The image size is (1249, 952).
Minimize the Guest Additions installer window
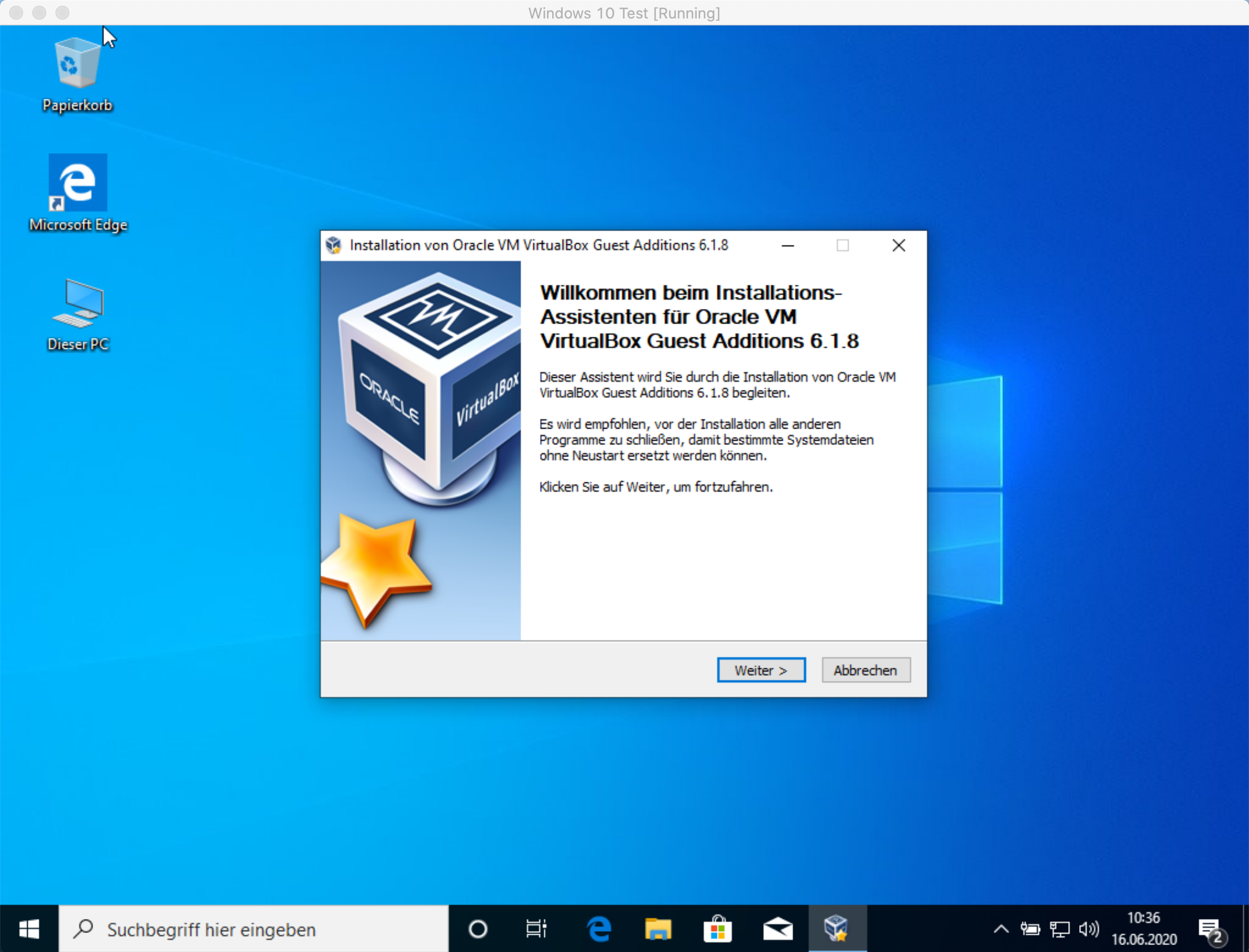click(x=788, y=246)
